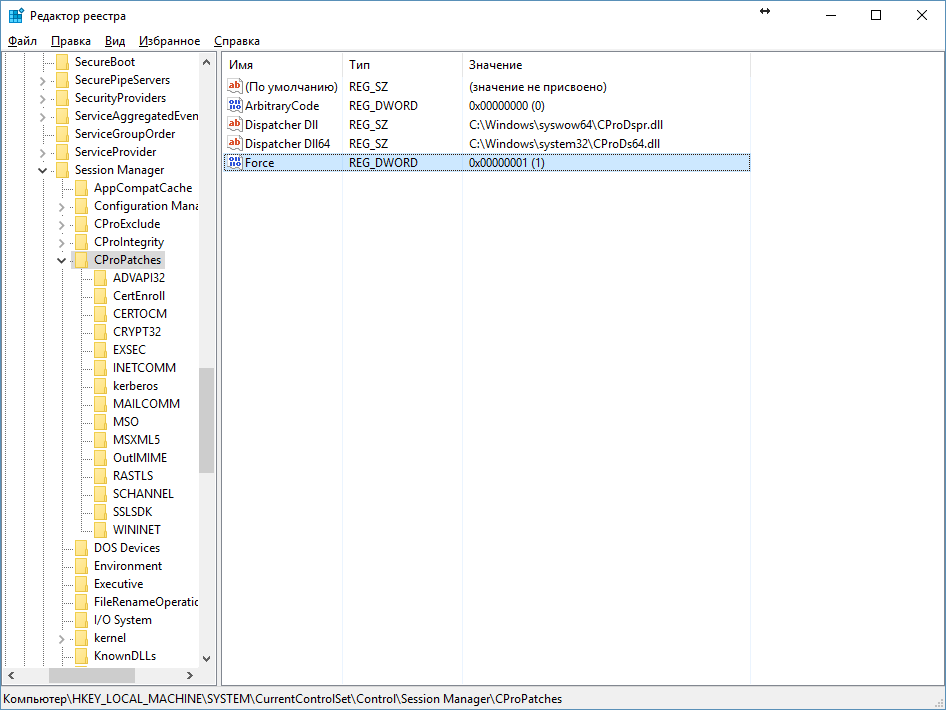Click the Force DWORD value icon
Screen dimensions: 946x710
pyautogui.click(x=235, y=162)
